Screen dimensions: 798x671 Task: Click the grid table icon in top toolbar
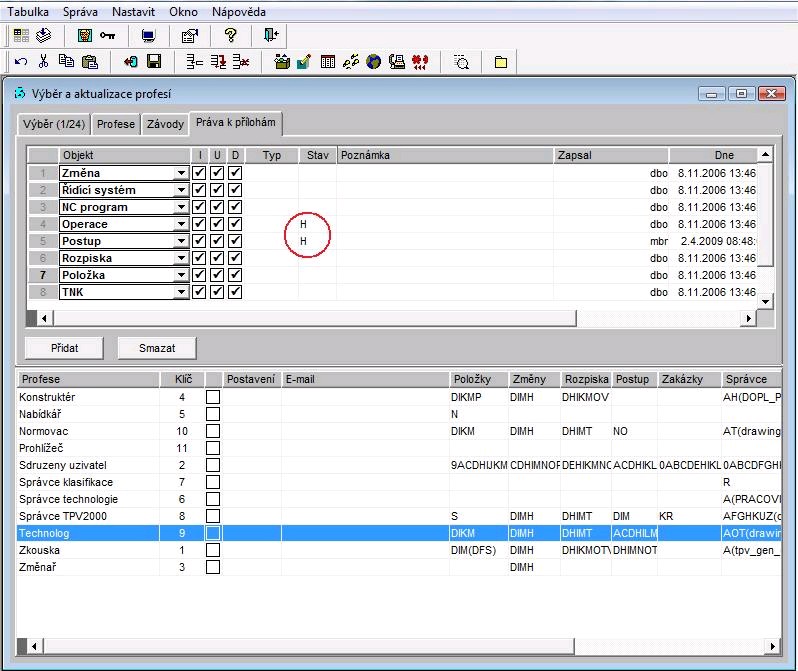tap(21, 35)
